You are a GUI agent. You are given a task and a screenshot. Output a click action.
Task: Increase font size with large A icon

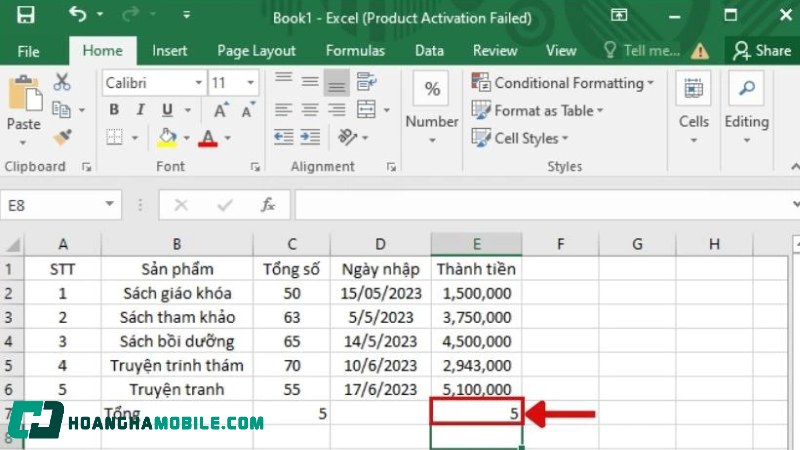(x=219, y=110)
